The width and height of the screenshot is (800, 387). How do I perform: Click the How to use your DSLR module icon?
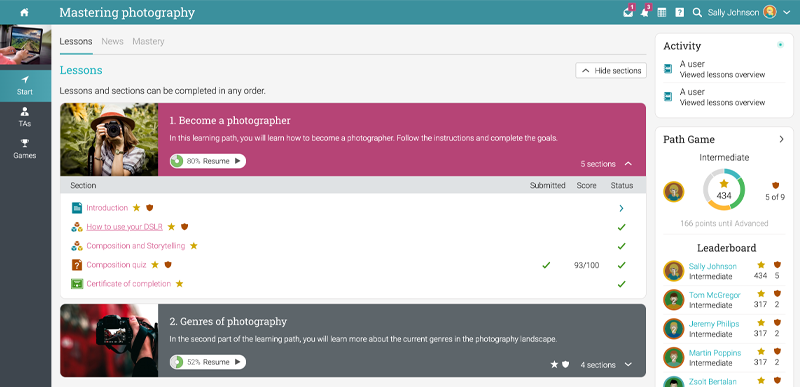coord(77,227)
